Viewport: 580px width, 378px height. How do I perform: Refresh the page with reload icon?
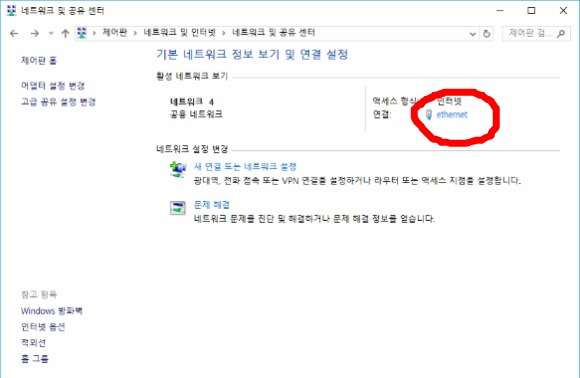tap(487, 34)
